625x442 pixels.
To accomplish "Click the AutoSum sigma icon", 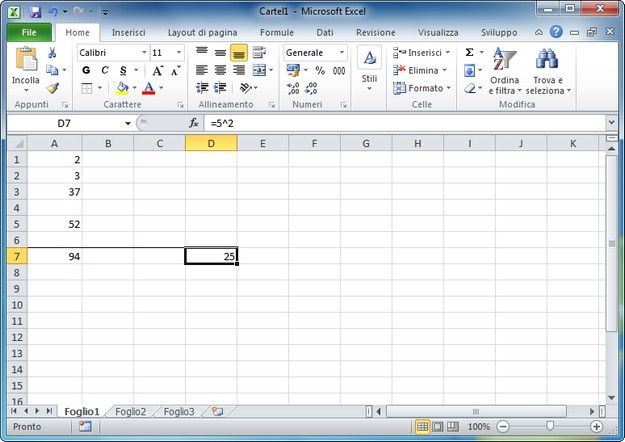I will click(x=470, y=52).
